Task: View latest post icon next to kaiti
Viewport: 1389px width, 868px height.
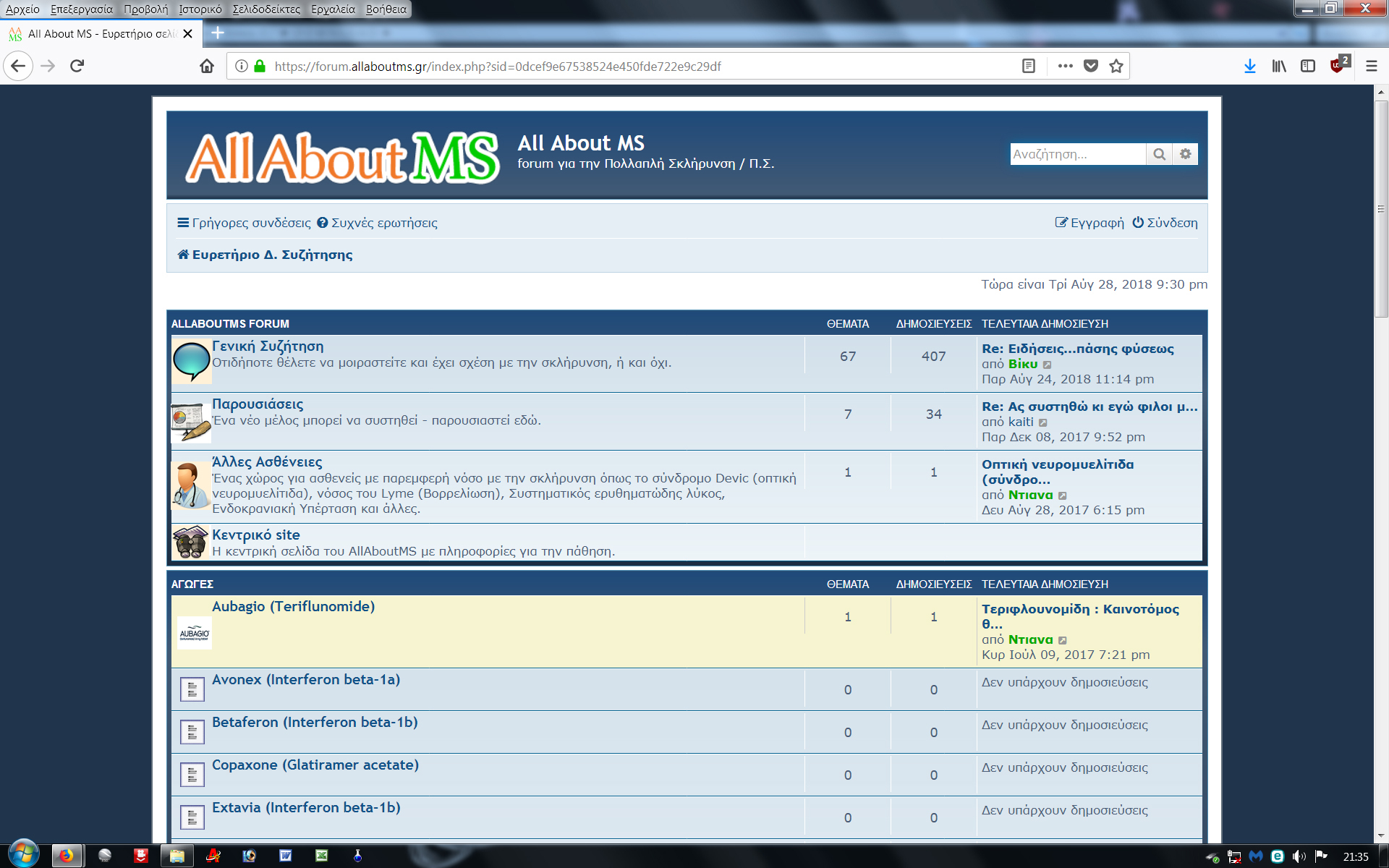Action: 1042,422
